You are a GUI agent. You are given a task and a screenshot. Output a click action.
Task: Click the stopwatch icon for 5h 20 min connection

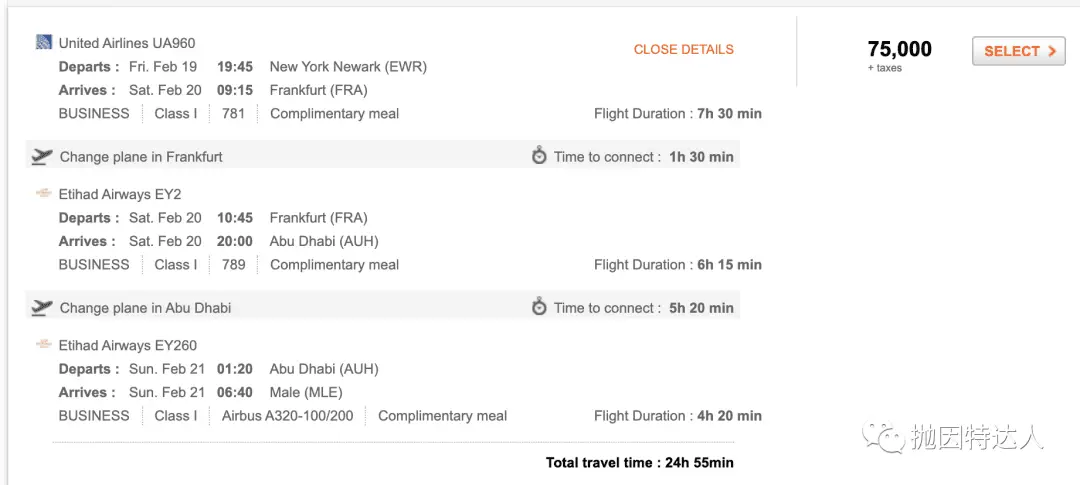pos(539,307)
